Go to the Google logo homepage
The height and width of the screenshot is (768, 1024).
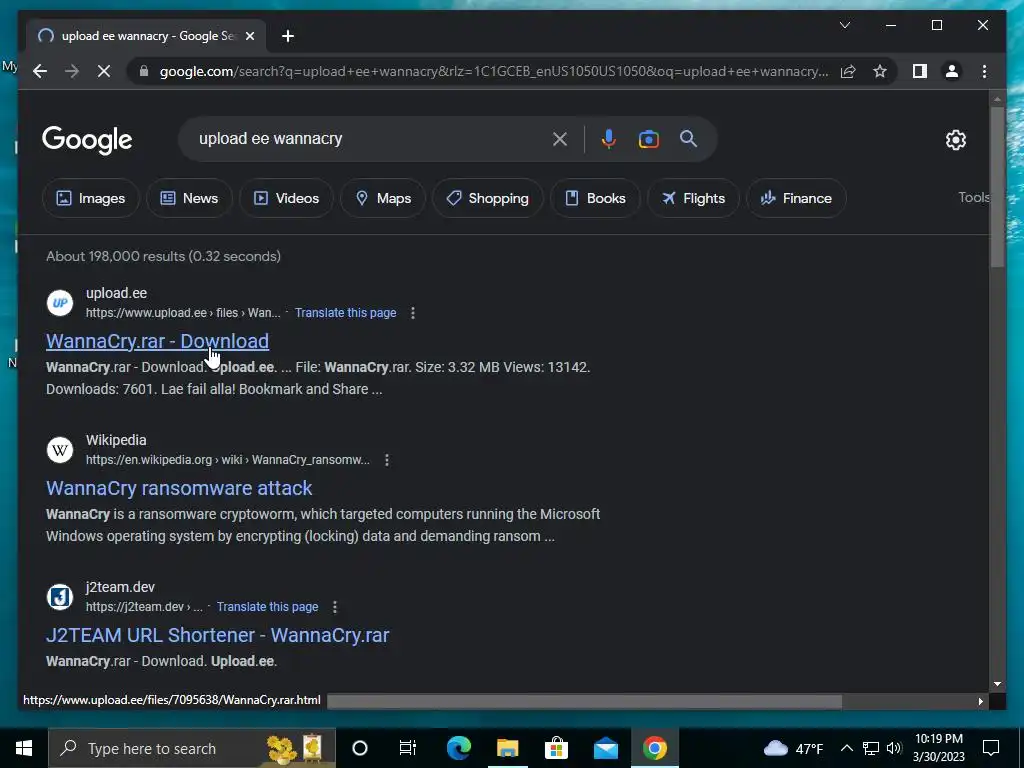[x=87, y=140]
